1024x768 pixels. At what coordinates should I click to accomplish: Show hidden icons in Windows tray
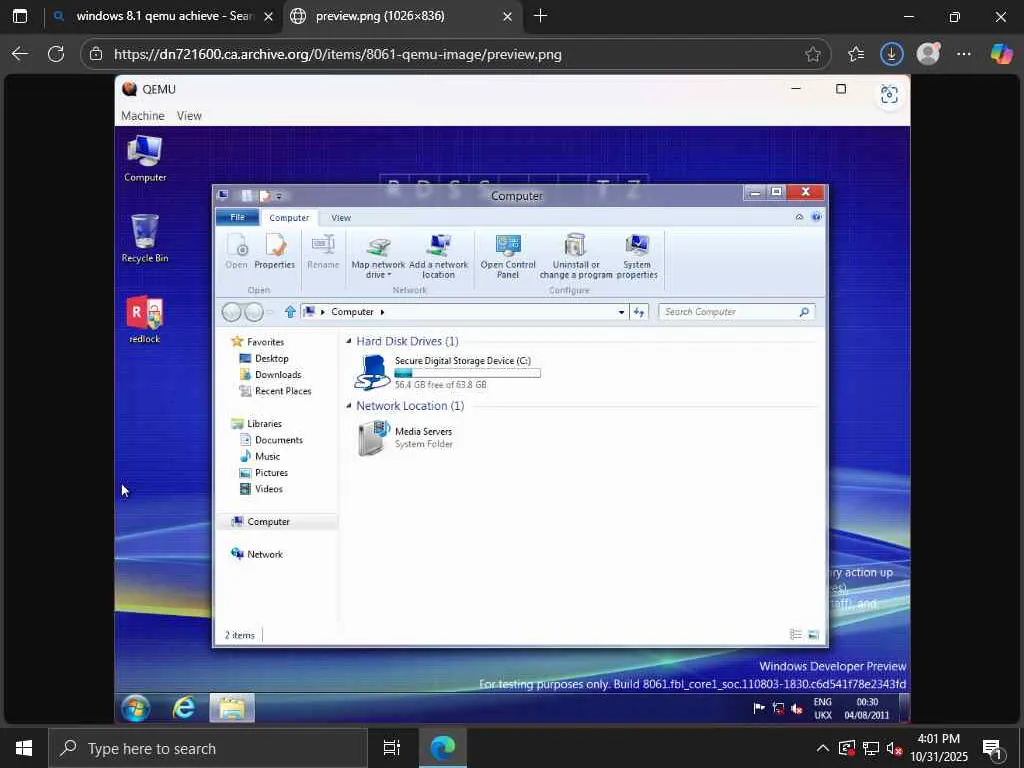(x=822, y=748)
